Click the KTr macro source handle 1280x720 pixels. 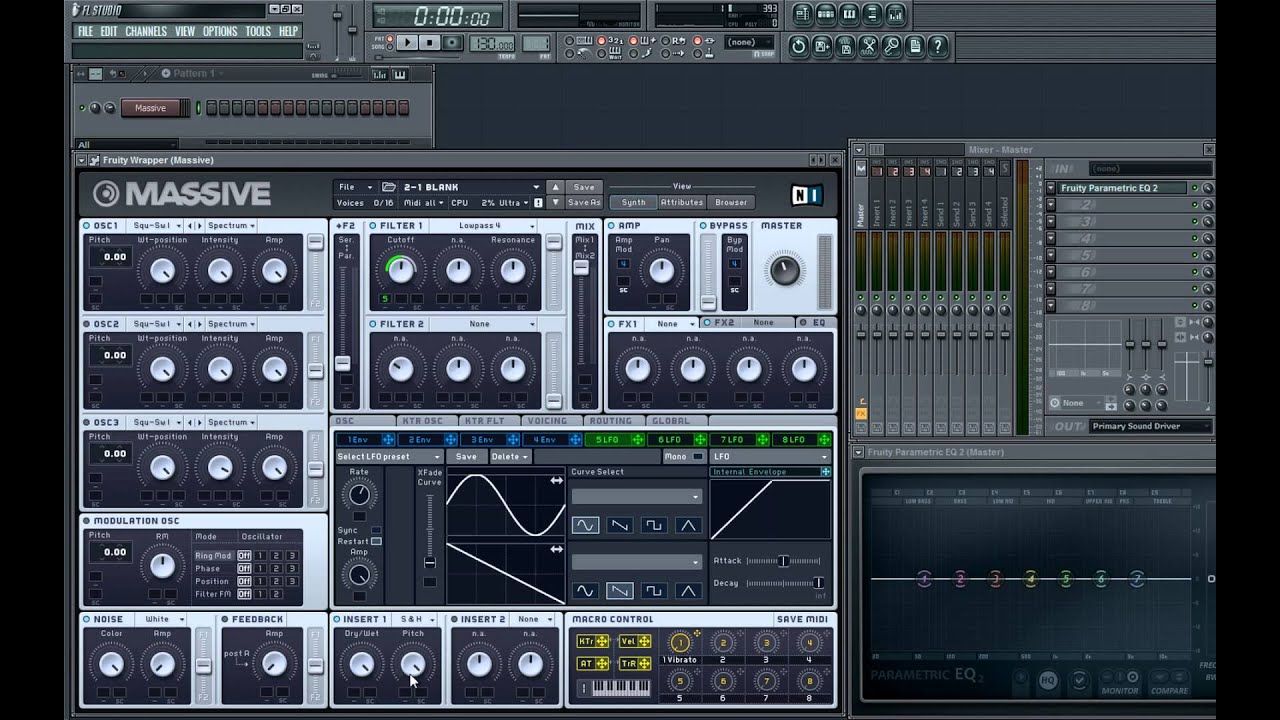(x=603, y=641)
